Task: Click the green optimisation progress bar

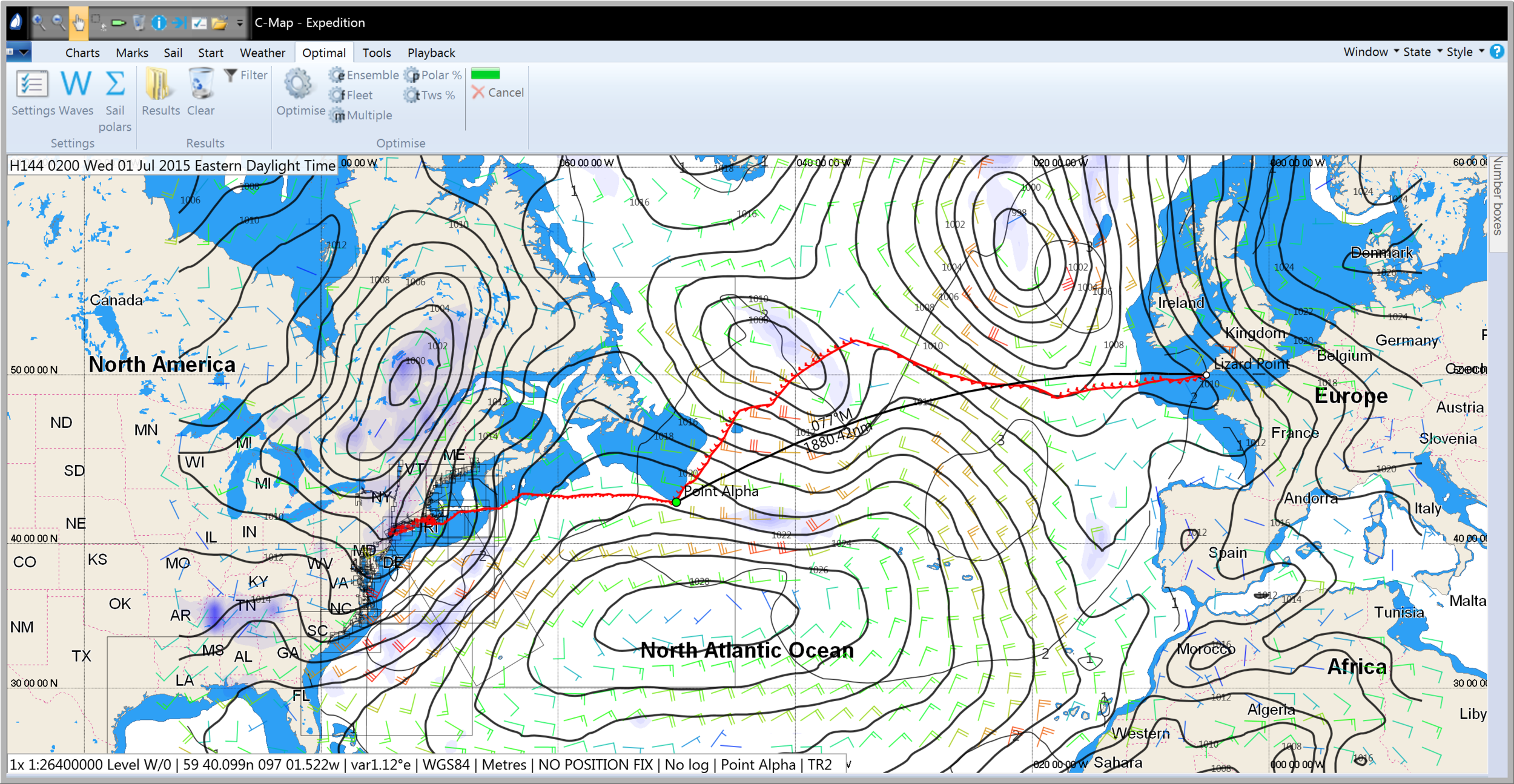Action: point(485,74)
